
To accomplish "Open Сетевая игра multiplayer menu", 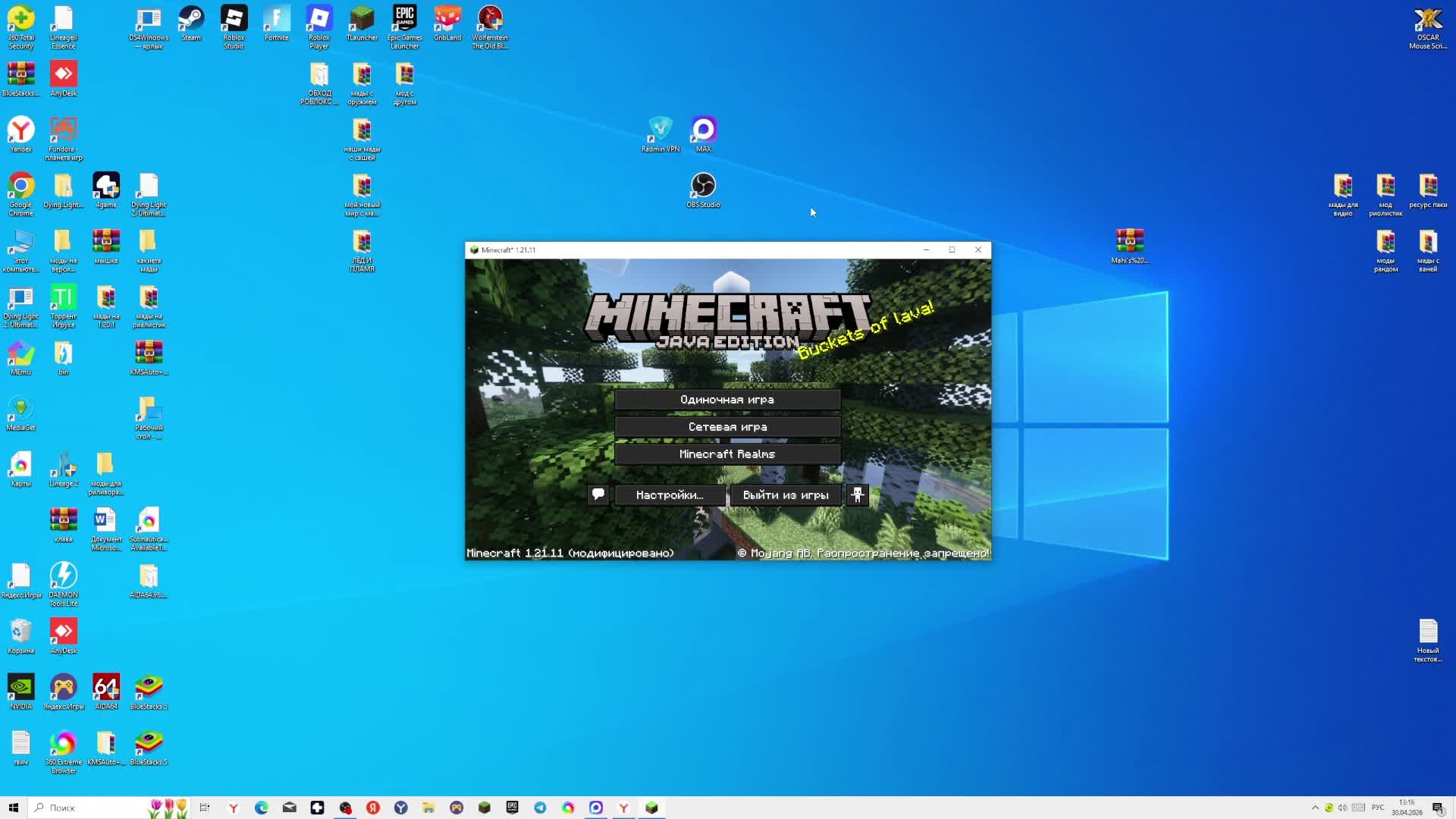I will click(727, 427).
